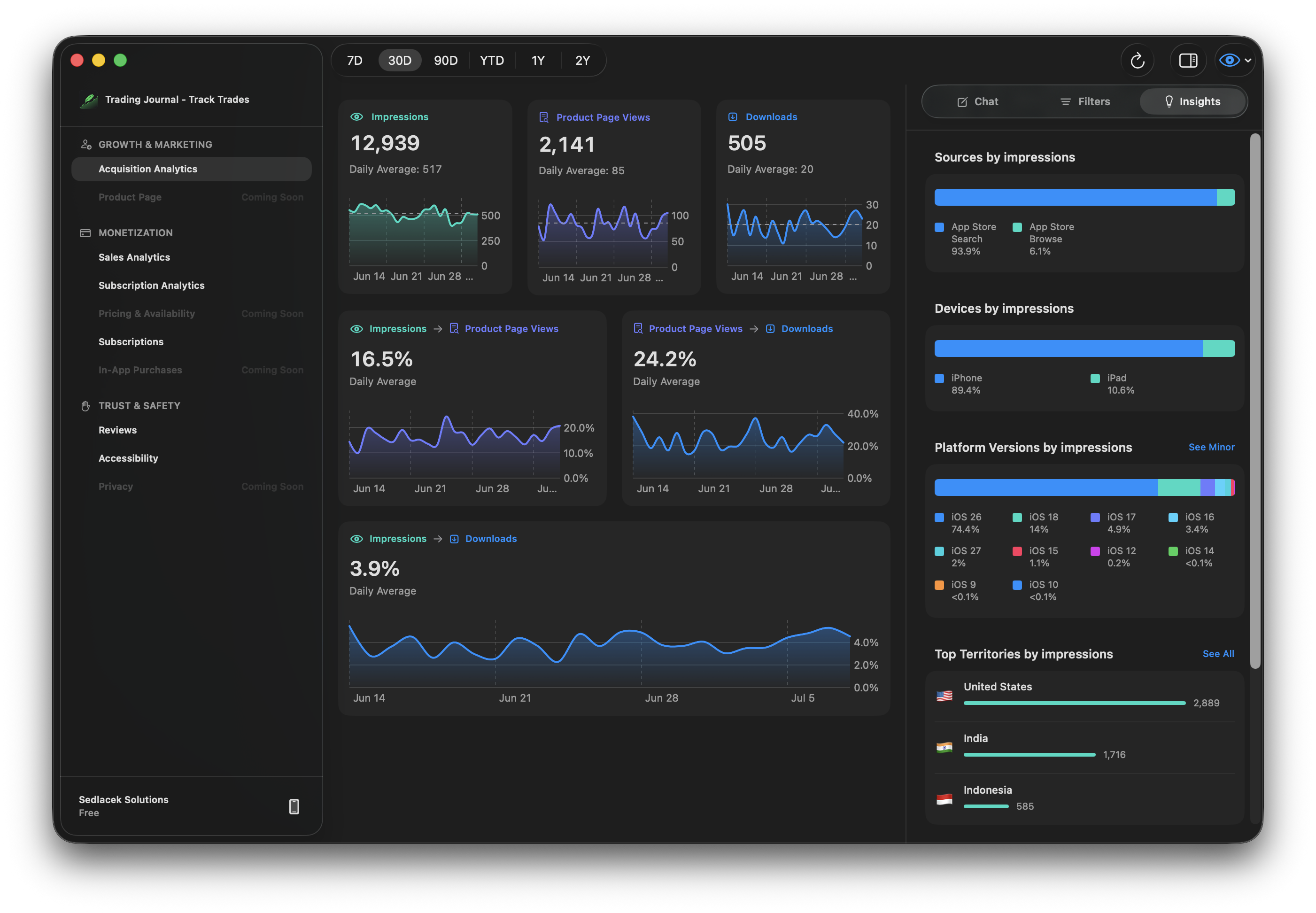This screenshot has width=1316, height=913.
Task: Click the App Store Browse teal swatch
Action: point(1017,227)
